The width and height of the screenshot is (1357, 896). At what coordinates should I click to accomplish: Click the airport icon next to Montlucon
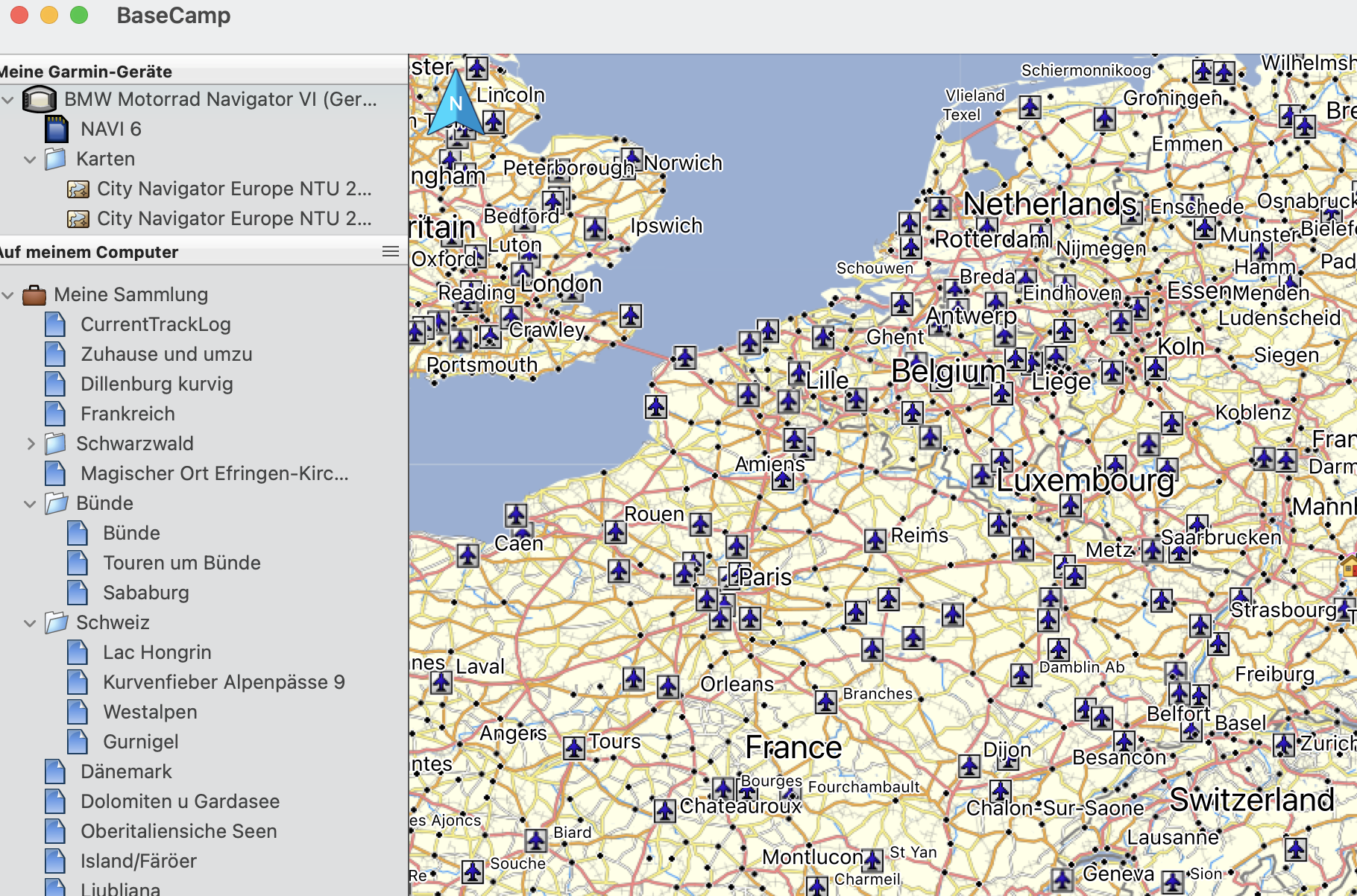[872, 860]
